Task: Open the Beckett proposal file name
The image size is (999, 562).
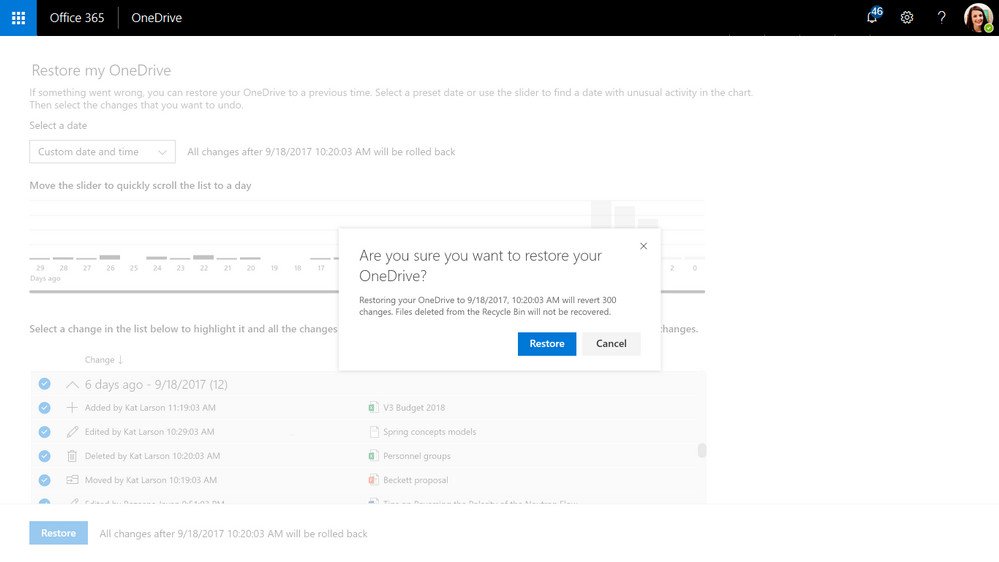Action: 415,480
